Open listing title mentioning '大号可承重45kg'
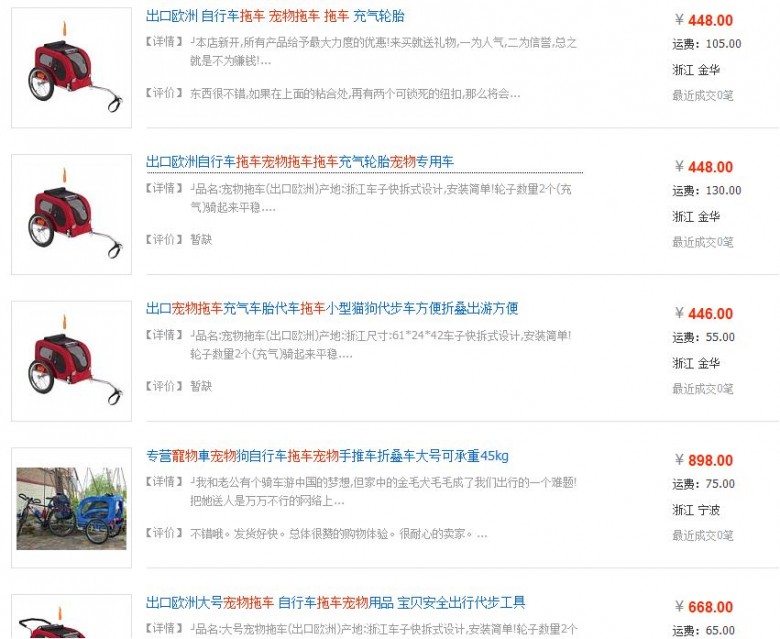The width and height of the screenshot is (780, 639). 327,456
